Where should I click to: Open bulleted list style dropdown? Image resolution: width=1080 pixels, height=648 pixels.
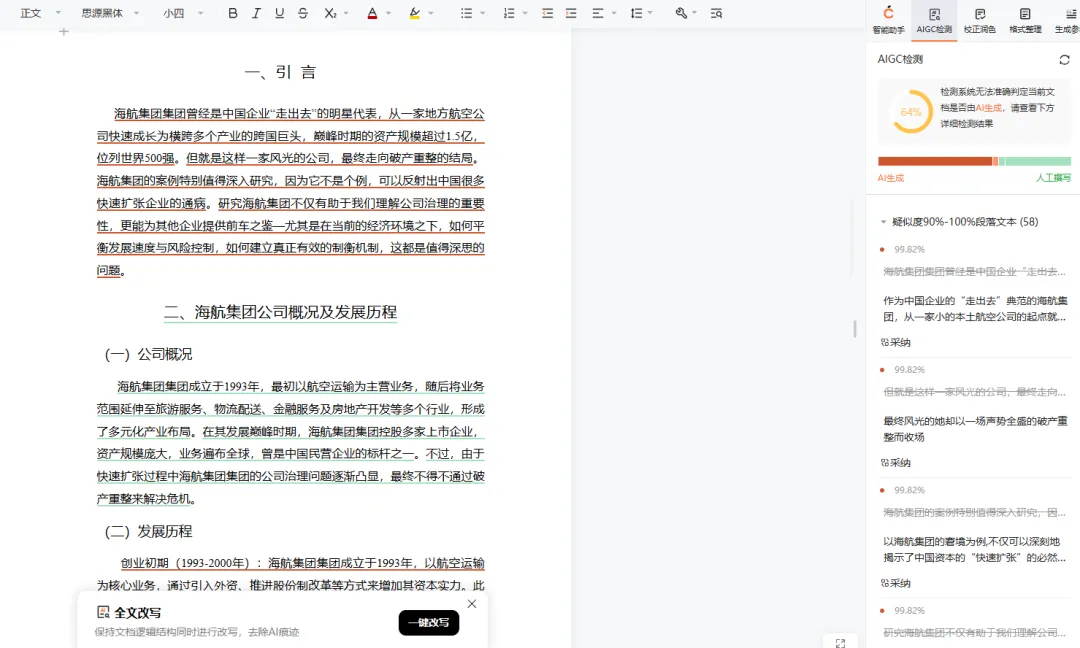(482, 13)
